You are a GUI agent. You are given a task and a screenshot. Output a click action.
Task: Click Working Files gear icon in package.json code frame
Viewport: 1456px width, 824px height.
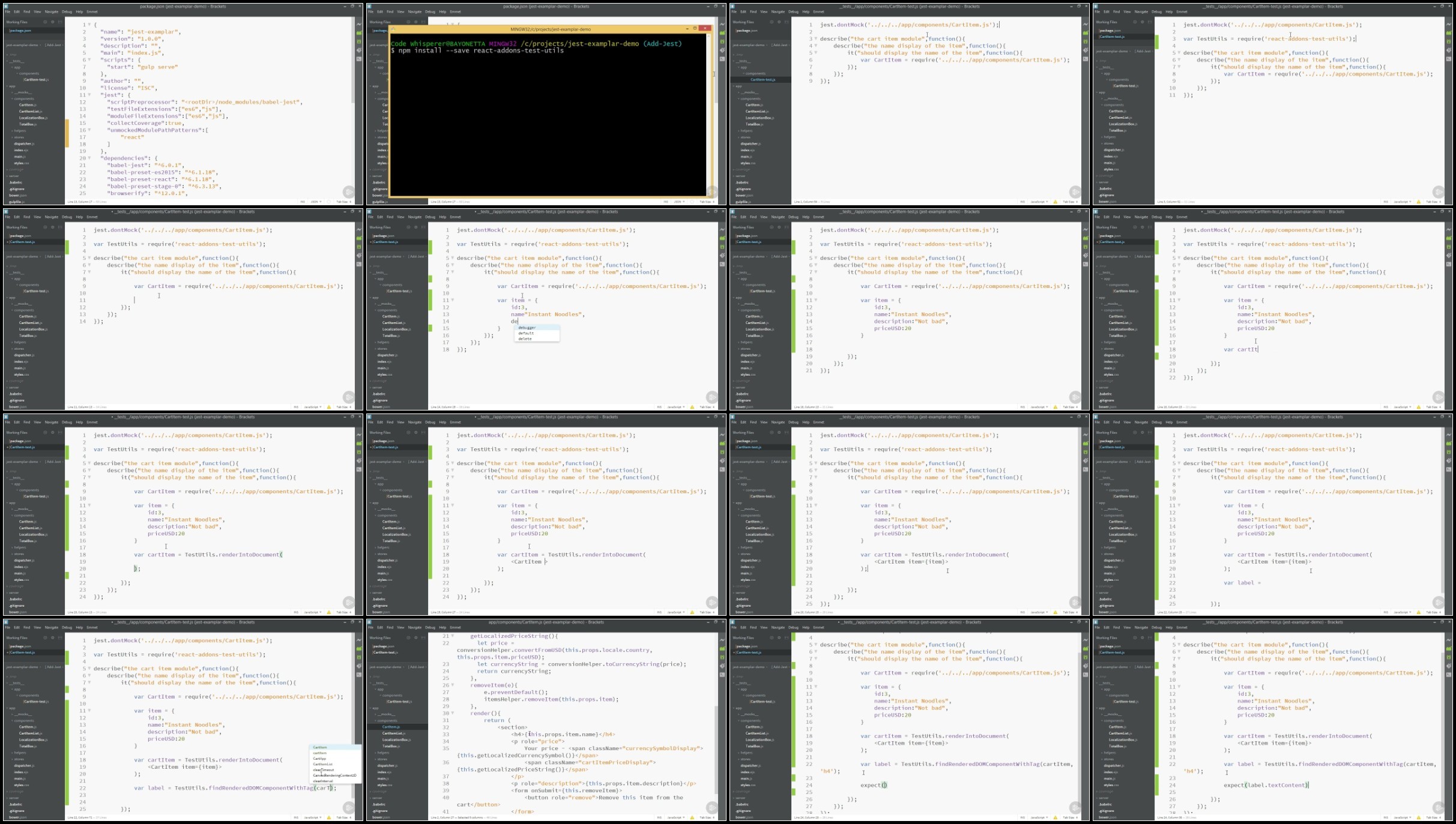click(52, 22)
